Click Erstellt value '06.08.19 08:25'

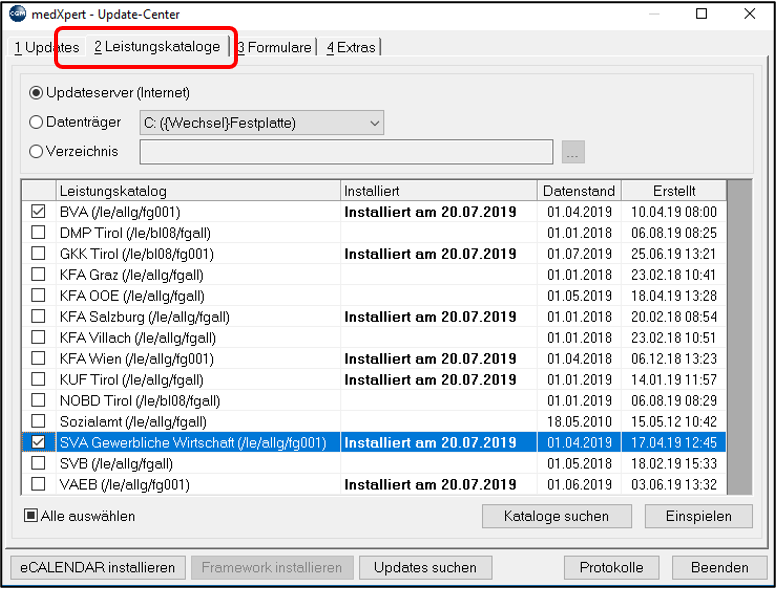pyautogui.click(x=674, y=233)
